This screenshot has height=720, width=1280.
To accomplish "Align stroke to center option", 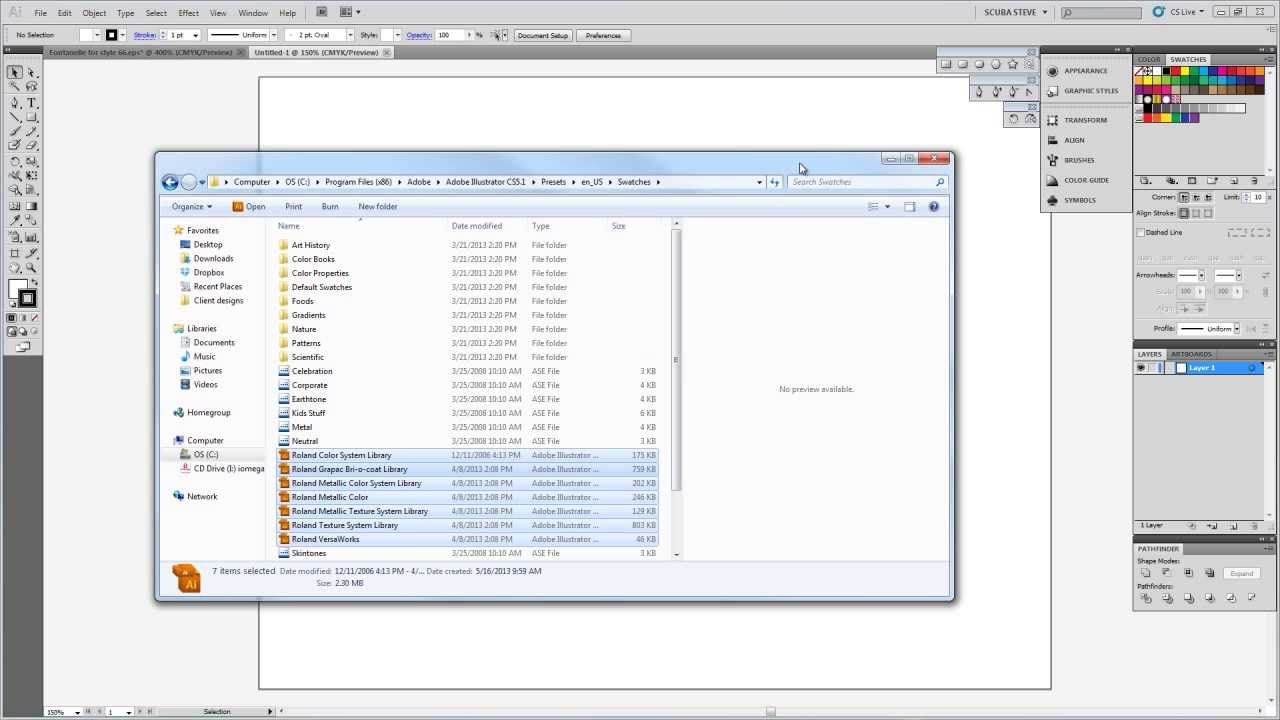I will (1184, 212).
